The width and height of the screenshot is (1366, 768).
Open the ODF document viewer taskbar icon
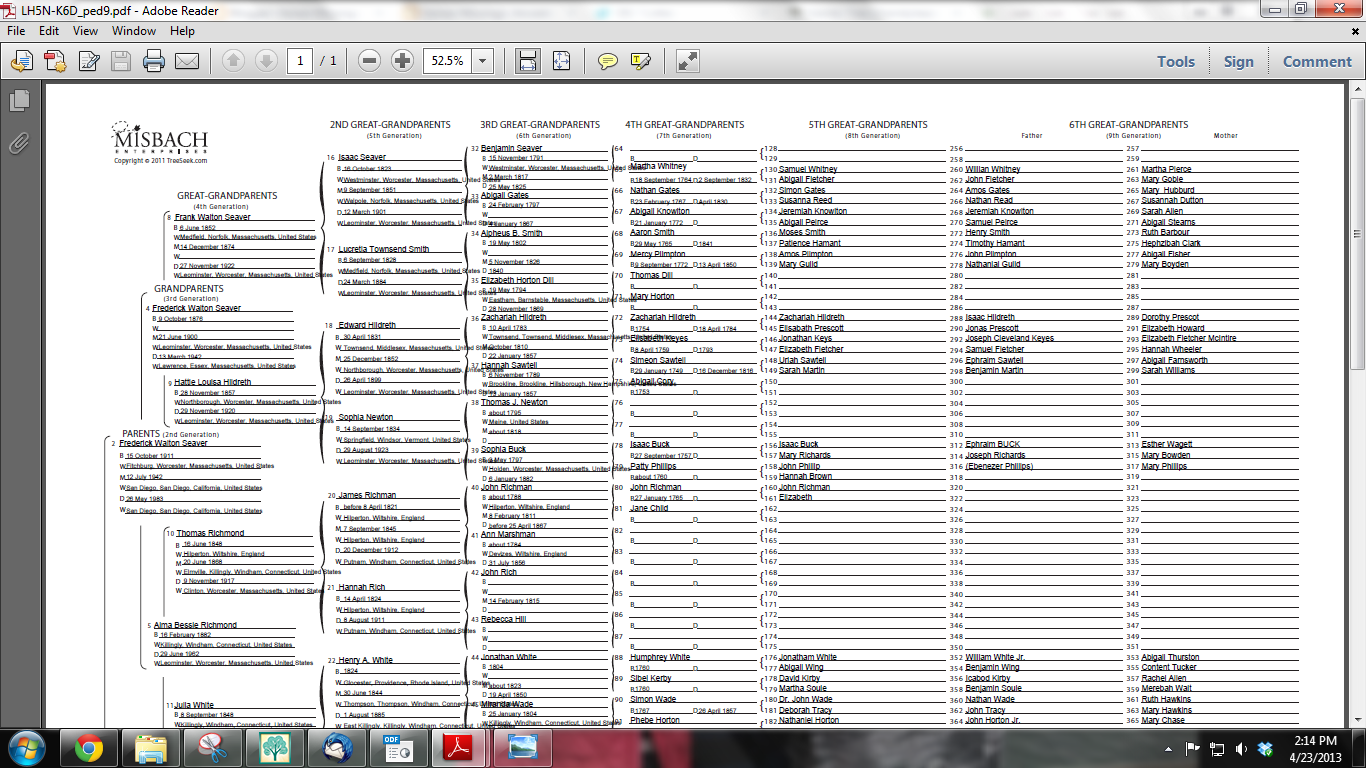398,748
